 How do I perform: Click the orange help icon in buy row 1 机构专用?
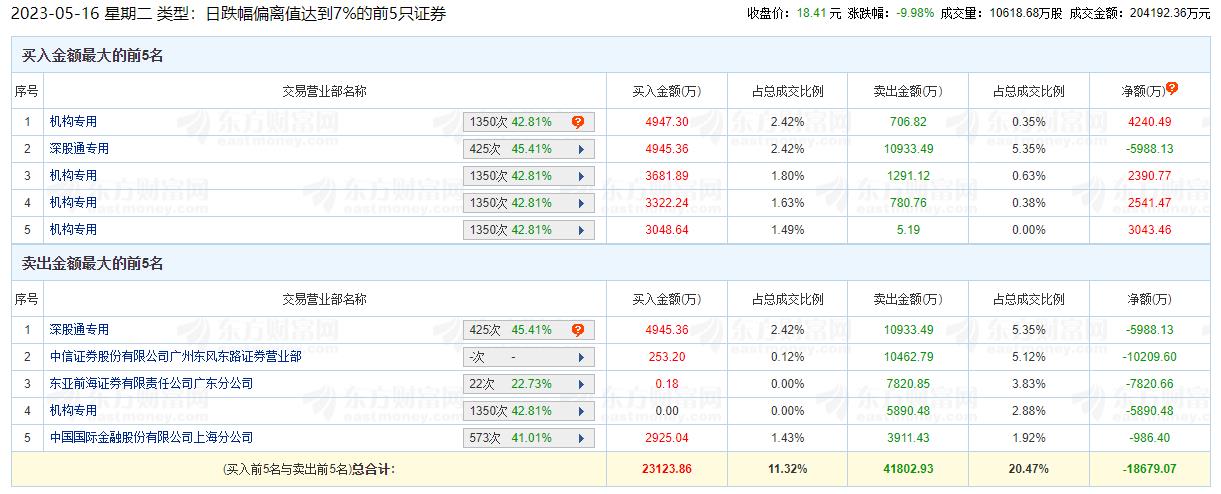click(x=578, y=122)
